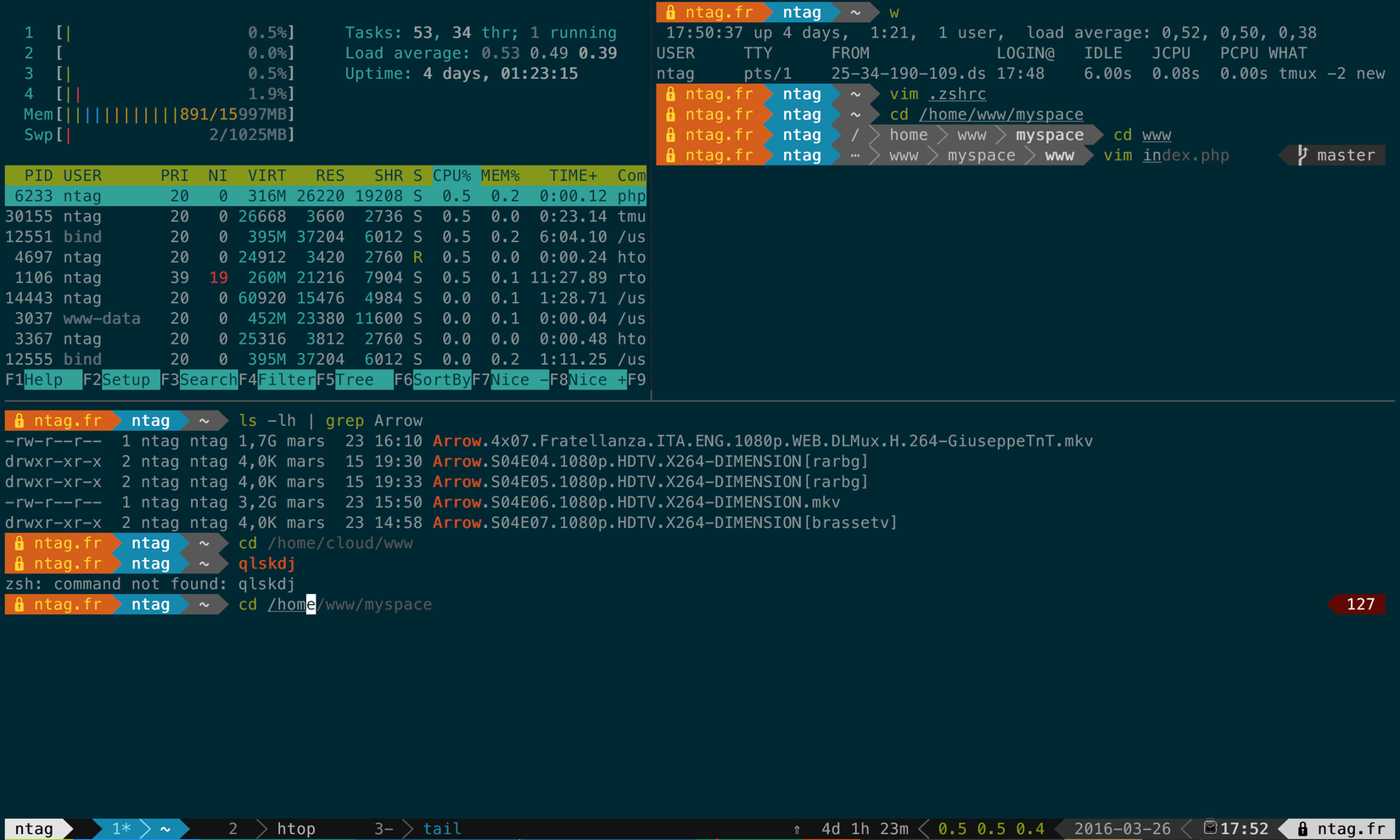Image resolution: width=1400 pixels, height=840 pixels.
Task: Click the red 127 exit code badge
Action: pyautogui.click(x=1358, y=604)
